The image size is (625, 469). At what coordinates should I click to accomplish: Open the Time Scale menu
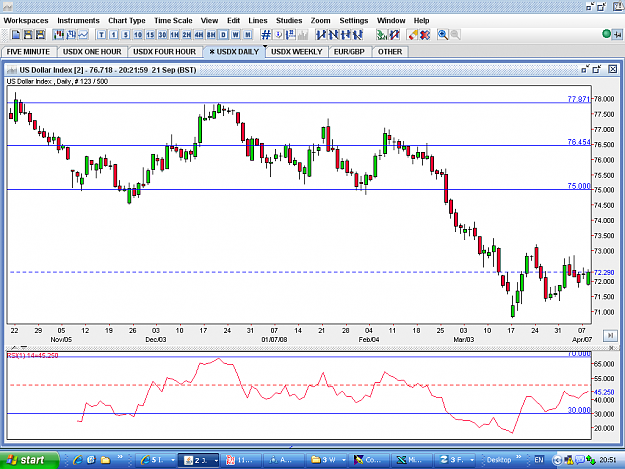click(x=173, y=21)
